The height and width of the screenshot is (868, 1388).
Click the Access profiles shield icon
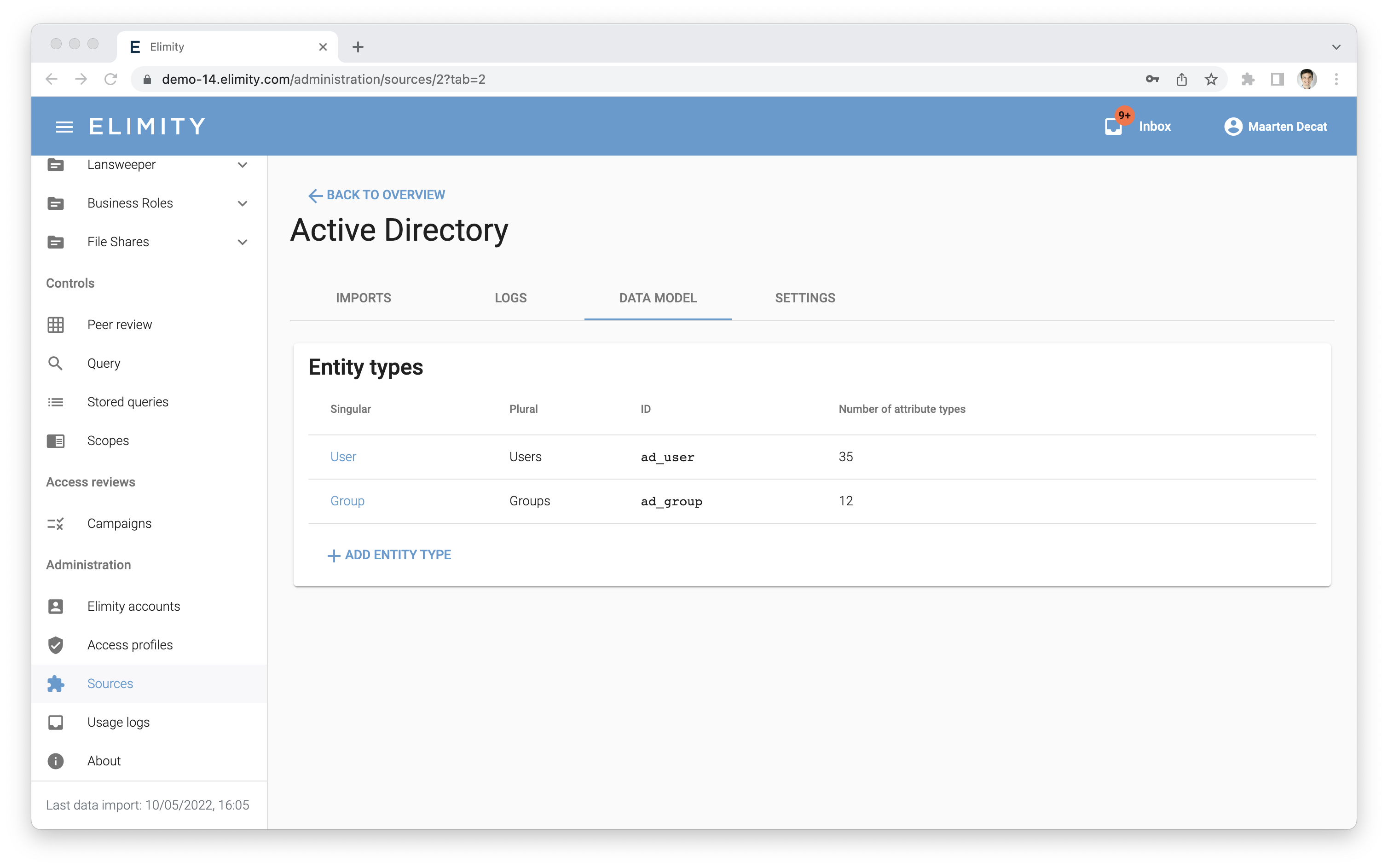point(56,645)
